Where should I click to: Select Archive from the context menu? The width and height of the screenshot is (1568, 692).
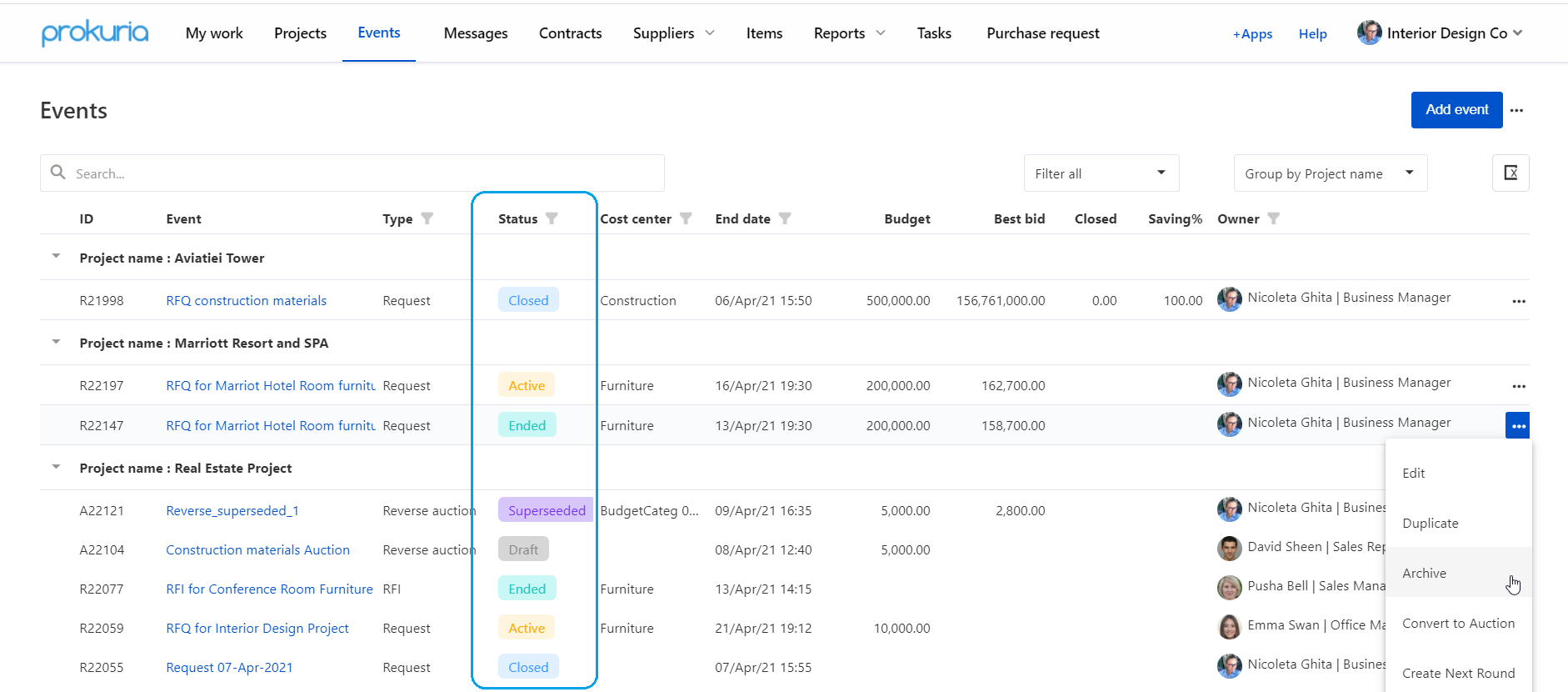[x=1459, y=573]
